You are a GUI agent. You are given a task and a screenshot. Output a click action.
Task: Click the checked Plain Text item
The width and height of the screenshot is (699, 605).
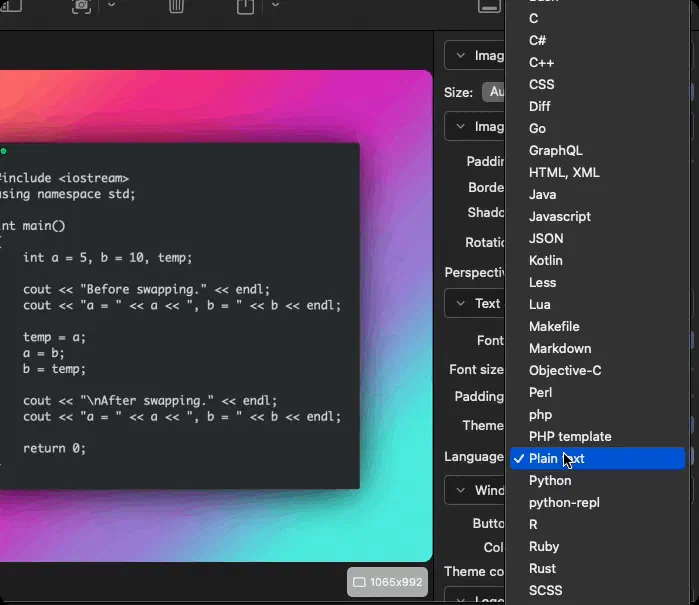click(597, 458)
